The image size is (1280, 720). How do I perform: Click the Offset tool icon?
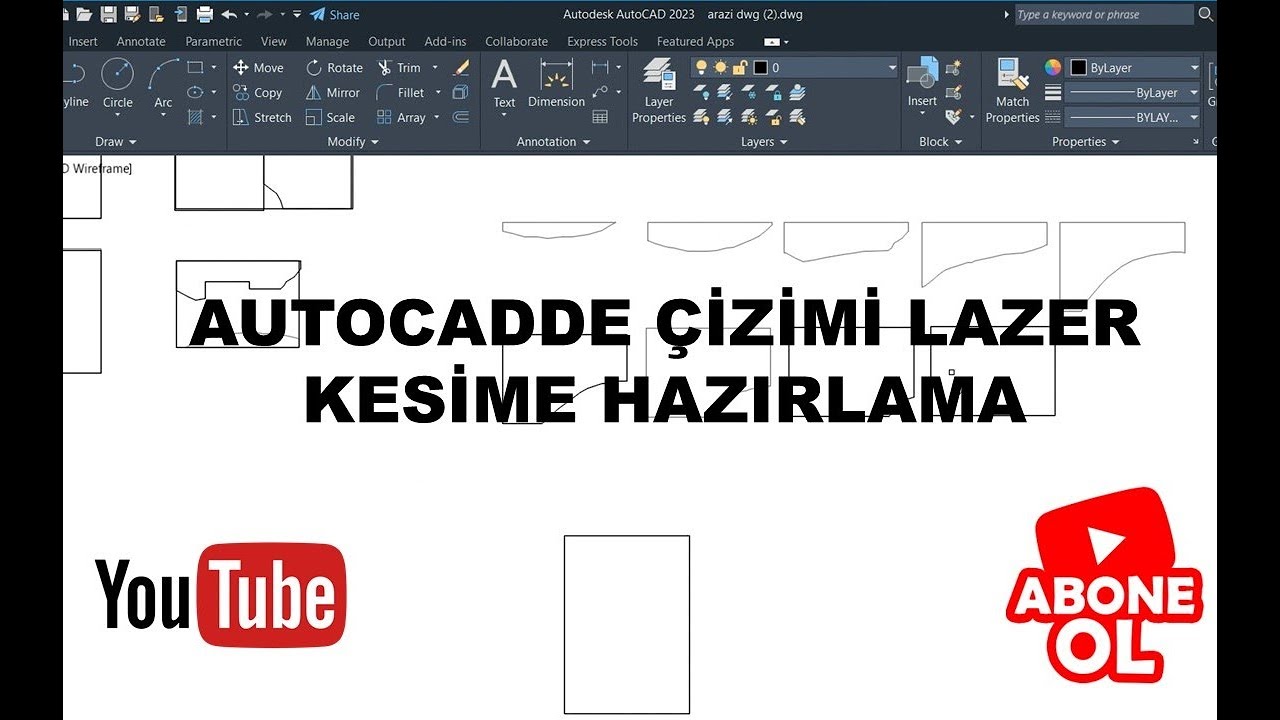[461, 117]
